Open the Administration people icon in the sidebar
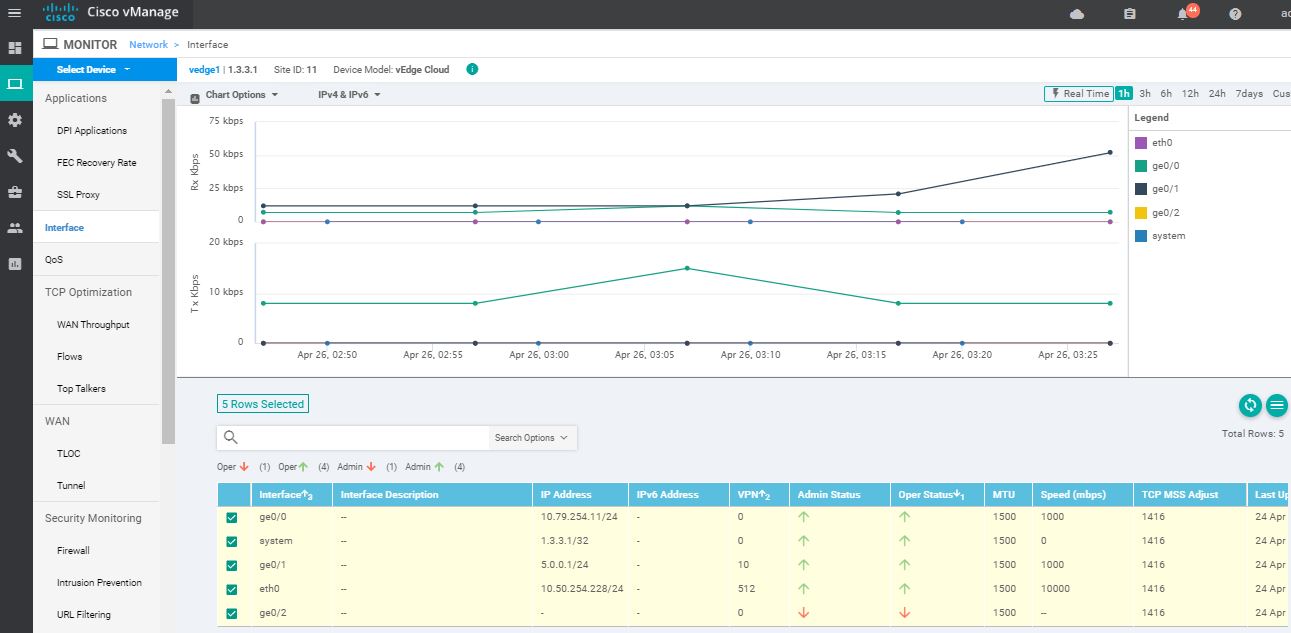Screen dimensions: 1291x633 15,228
